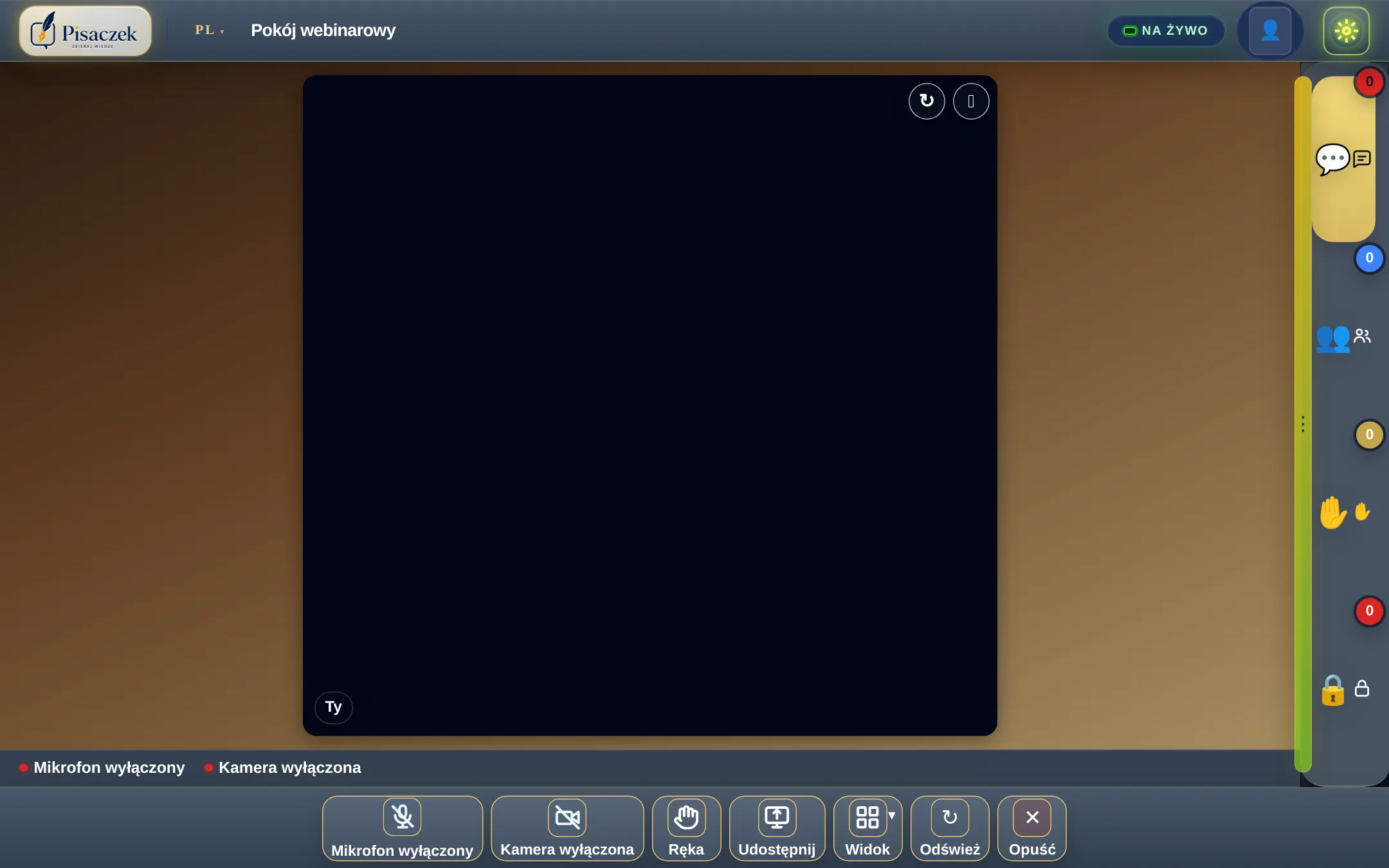Viewport: 1389px width, 868px height.
Task: Click the NA ŻYWO live badge
Action: point(1165,30)
